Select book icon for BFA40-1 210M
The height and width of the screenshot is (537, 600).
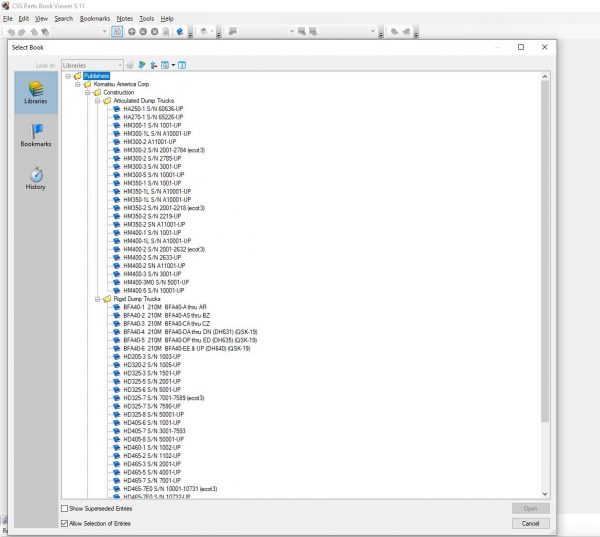[116, 307]
